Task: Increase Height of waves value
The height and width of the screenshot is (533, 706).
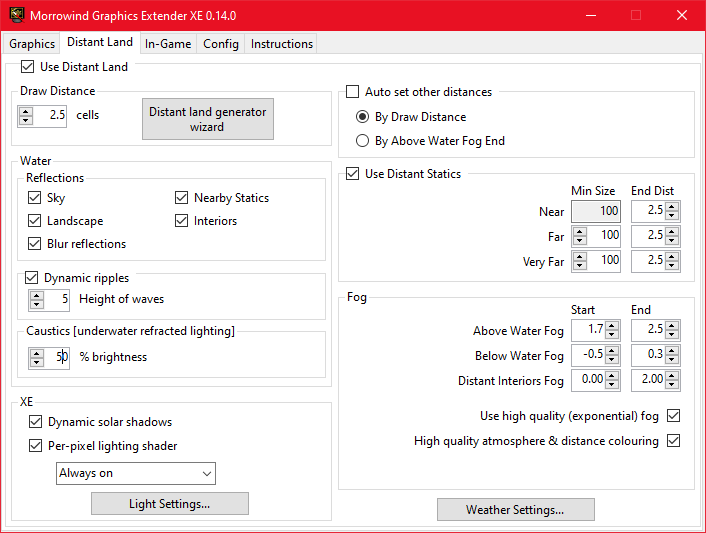Action: (x=36, y=295)
